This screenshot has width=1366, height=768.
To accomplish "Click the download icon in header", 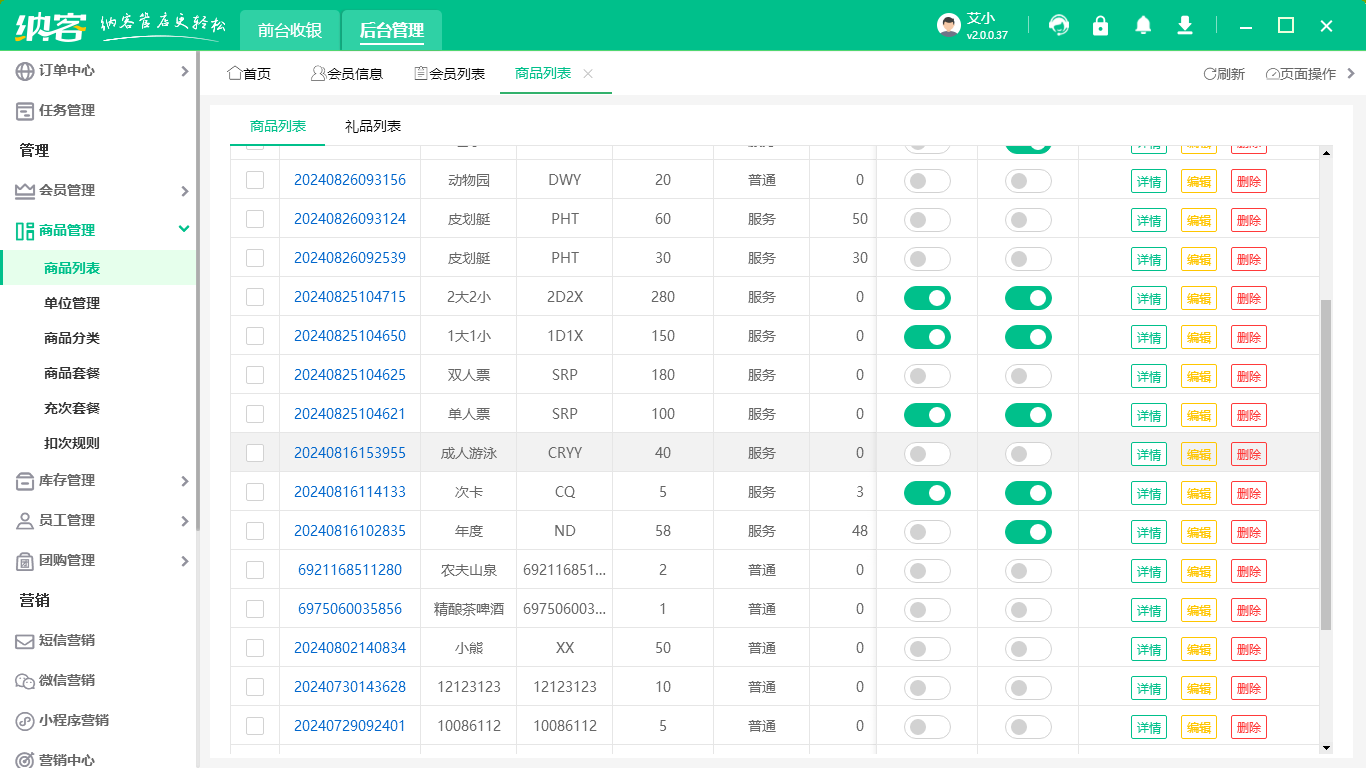I will point(1185,26).
